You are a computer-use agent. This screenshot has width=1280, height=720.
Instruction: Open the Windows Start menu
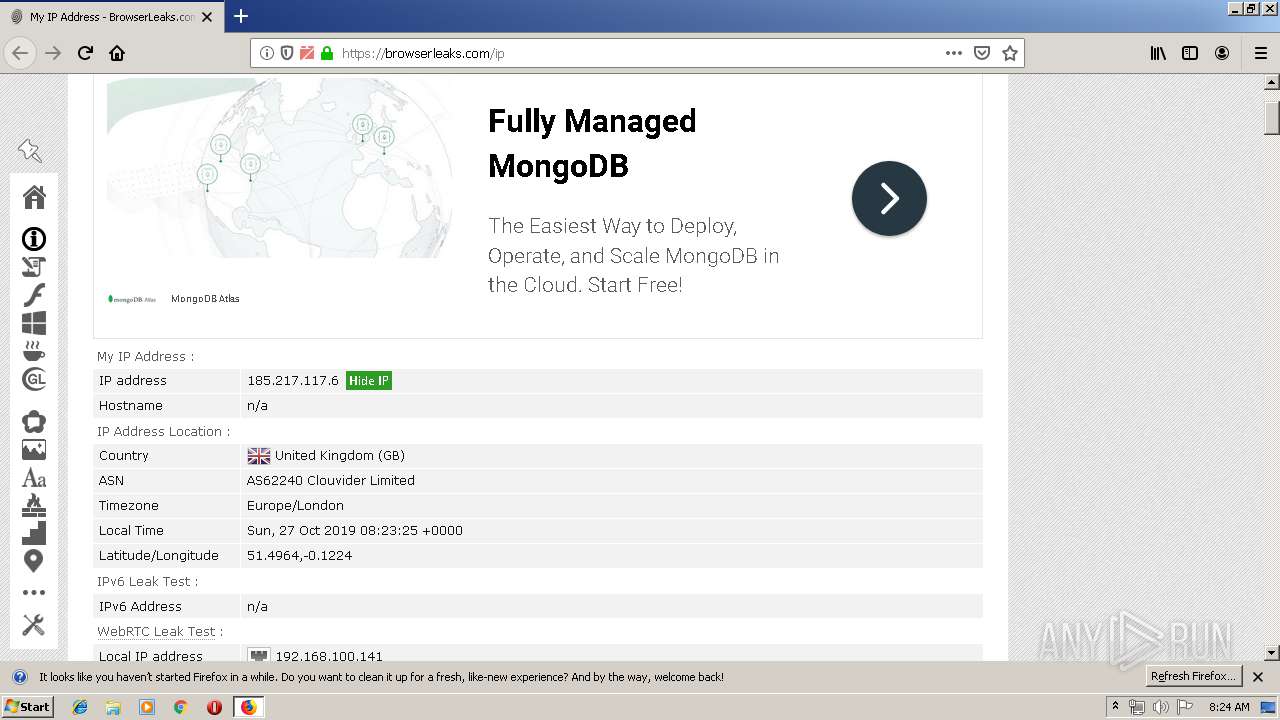(x=27, y=707)
